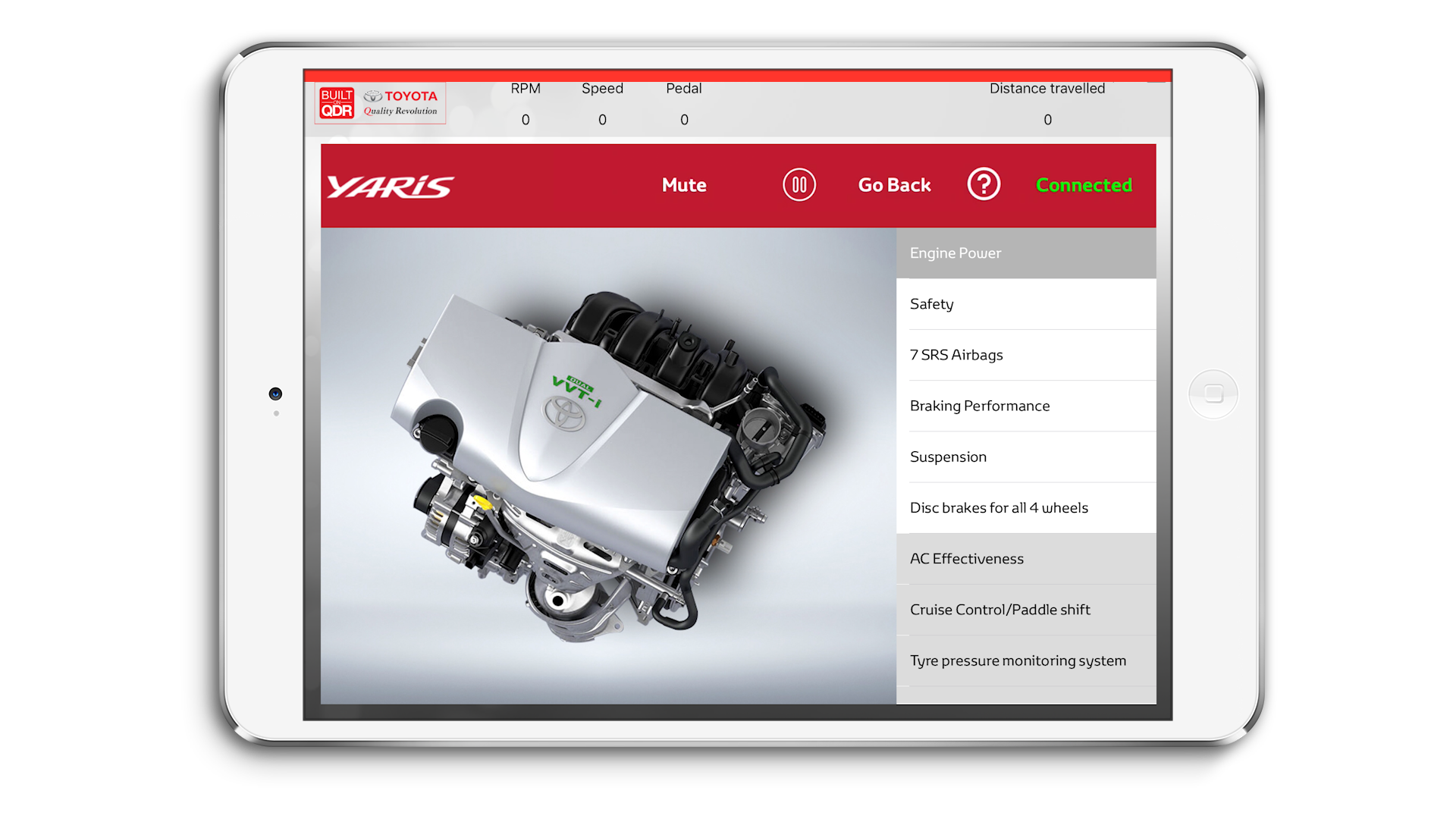1456x819 pixels.
Task: Click the Distance travelled counter
Action: (1047, 119)
